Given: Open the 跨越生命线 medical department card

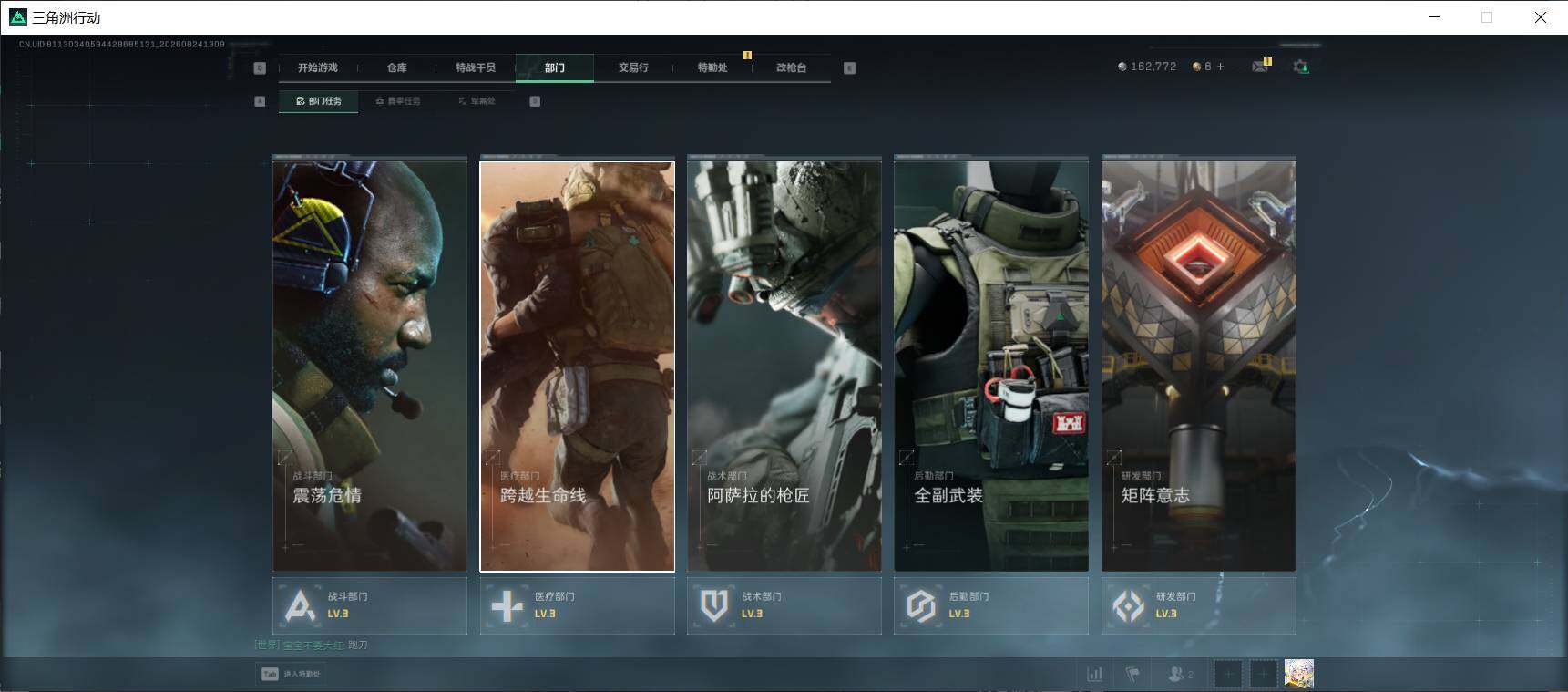Looking at the screenshot, I should tap(578, 367).
